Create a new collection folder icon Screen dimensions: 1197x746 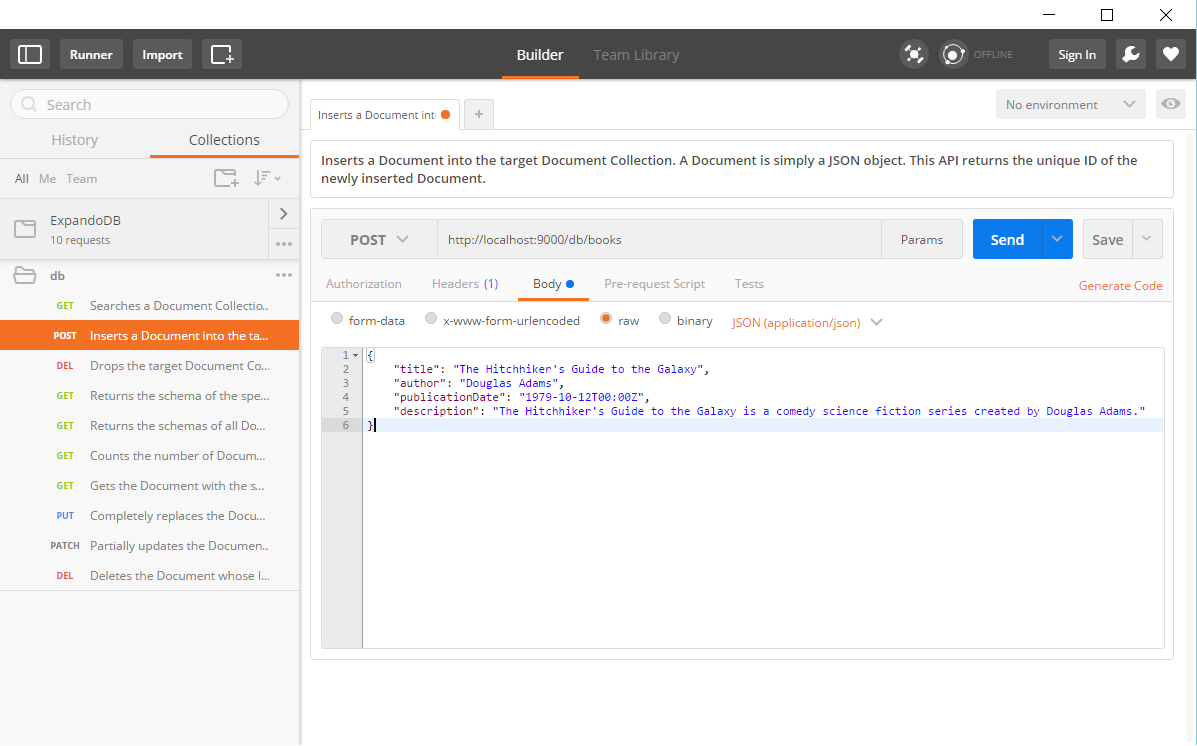pos(226,179)
